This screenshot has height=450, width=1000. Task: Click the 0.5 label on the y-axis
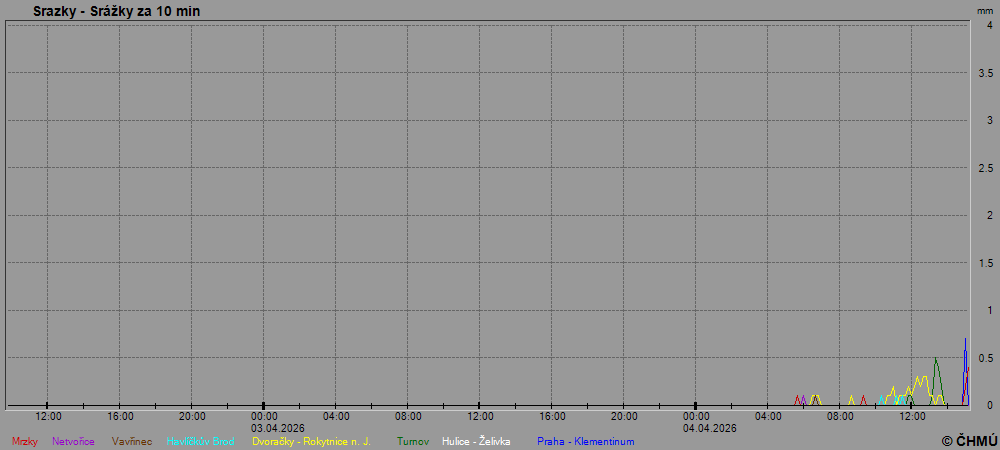click(984, 357)
